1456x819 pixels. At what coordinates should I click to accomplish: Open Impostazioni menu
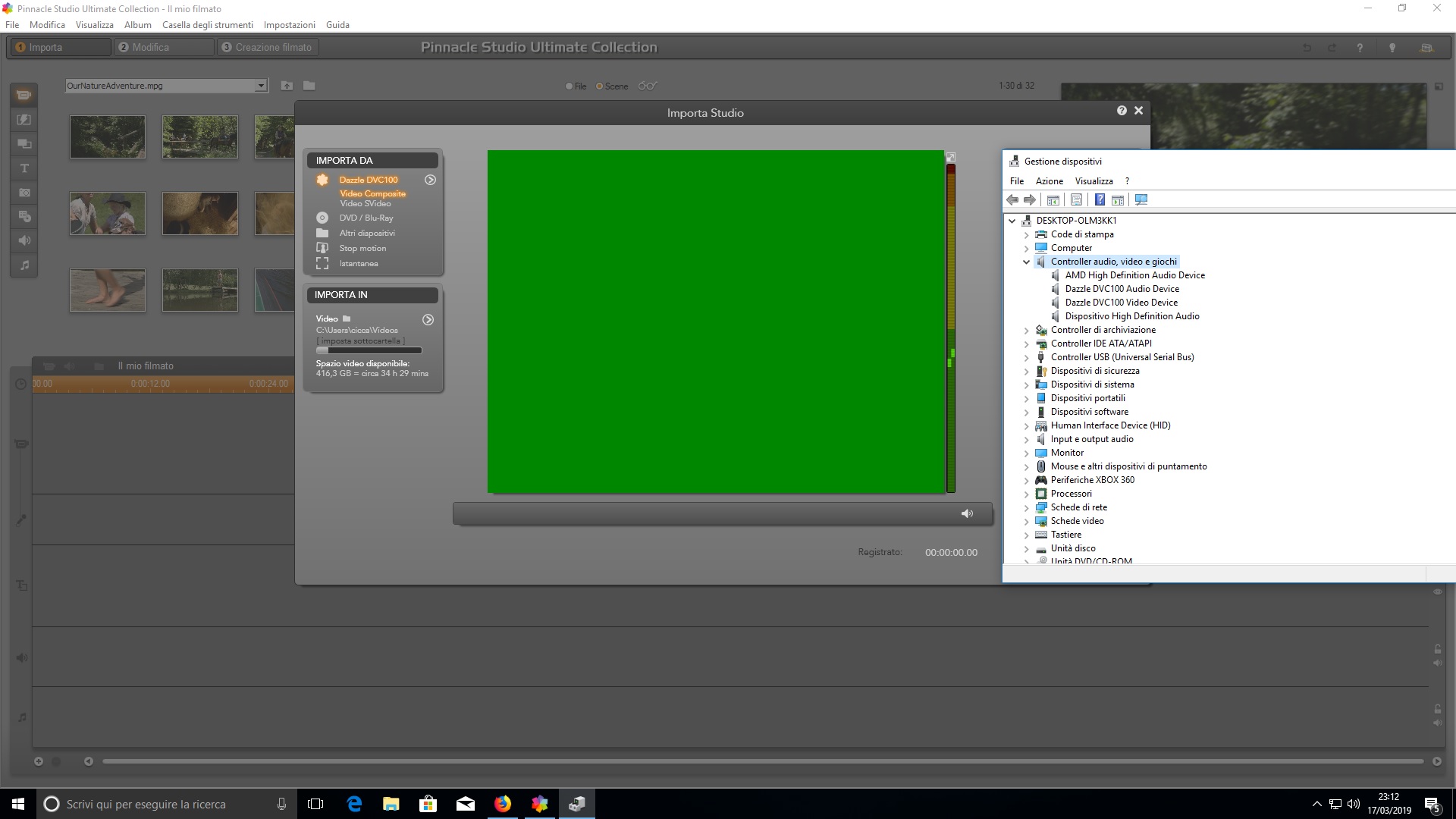click(x=290, y=24)
